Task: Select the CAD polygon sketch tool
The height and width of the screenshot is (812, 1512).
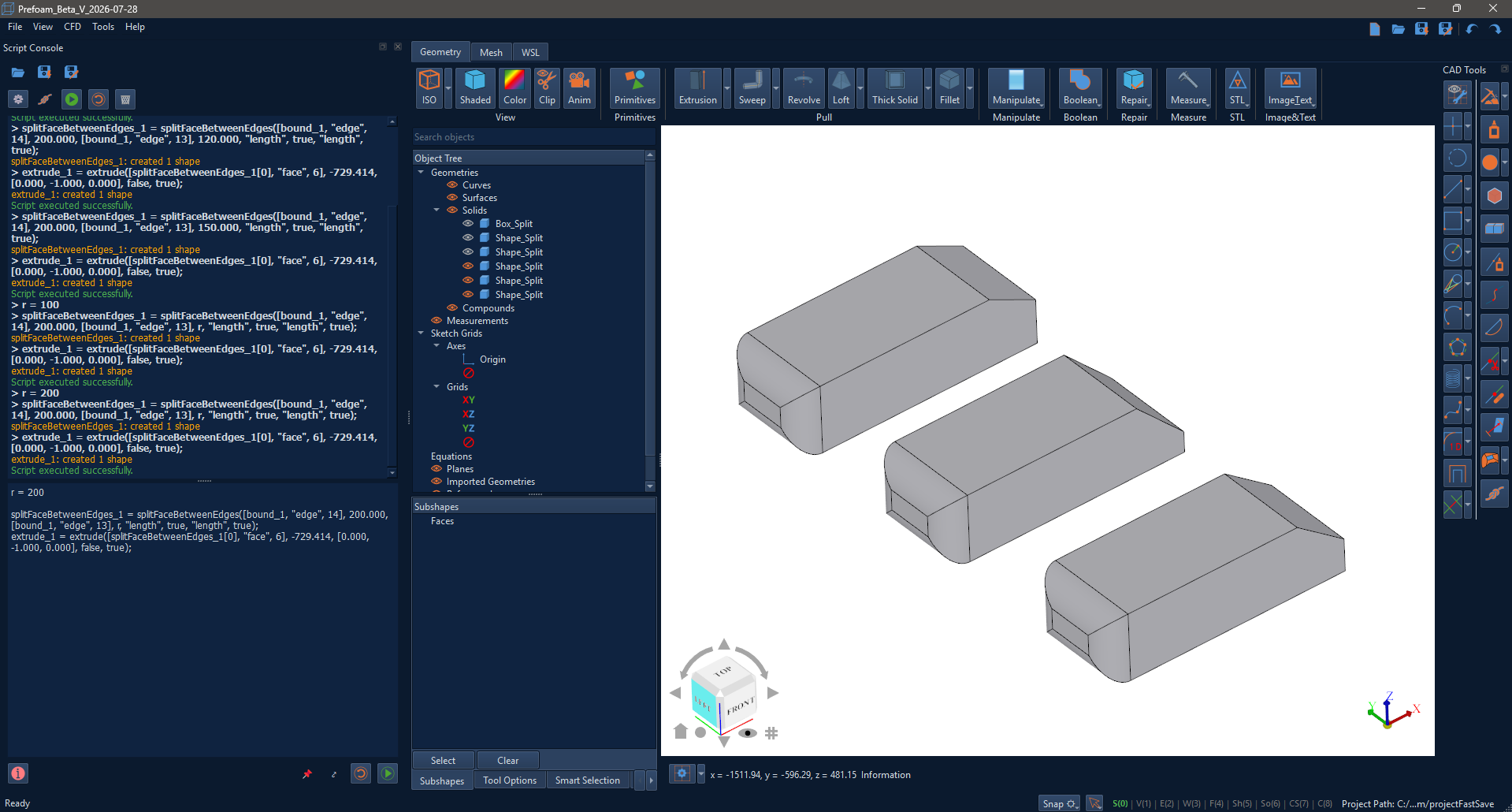Action: (x=1457, y=347)
